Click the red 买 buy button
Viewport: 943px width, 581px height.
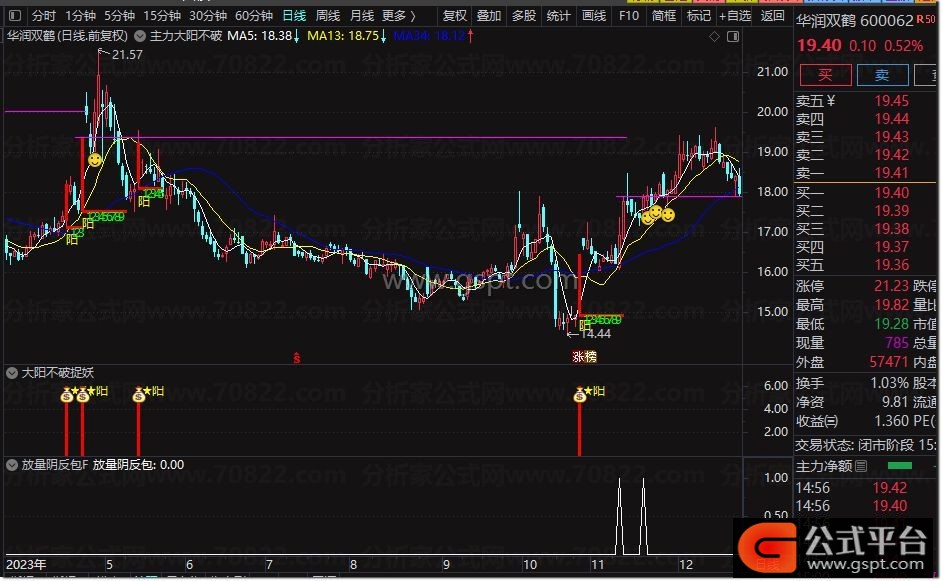(825, 75)
